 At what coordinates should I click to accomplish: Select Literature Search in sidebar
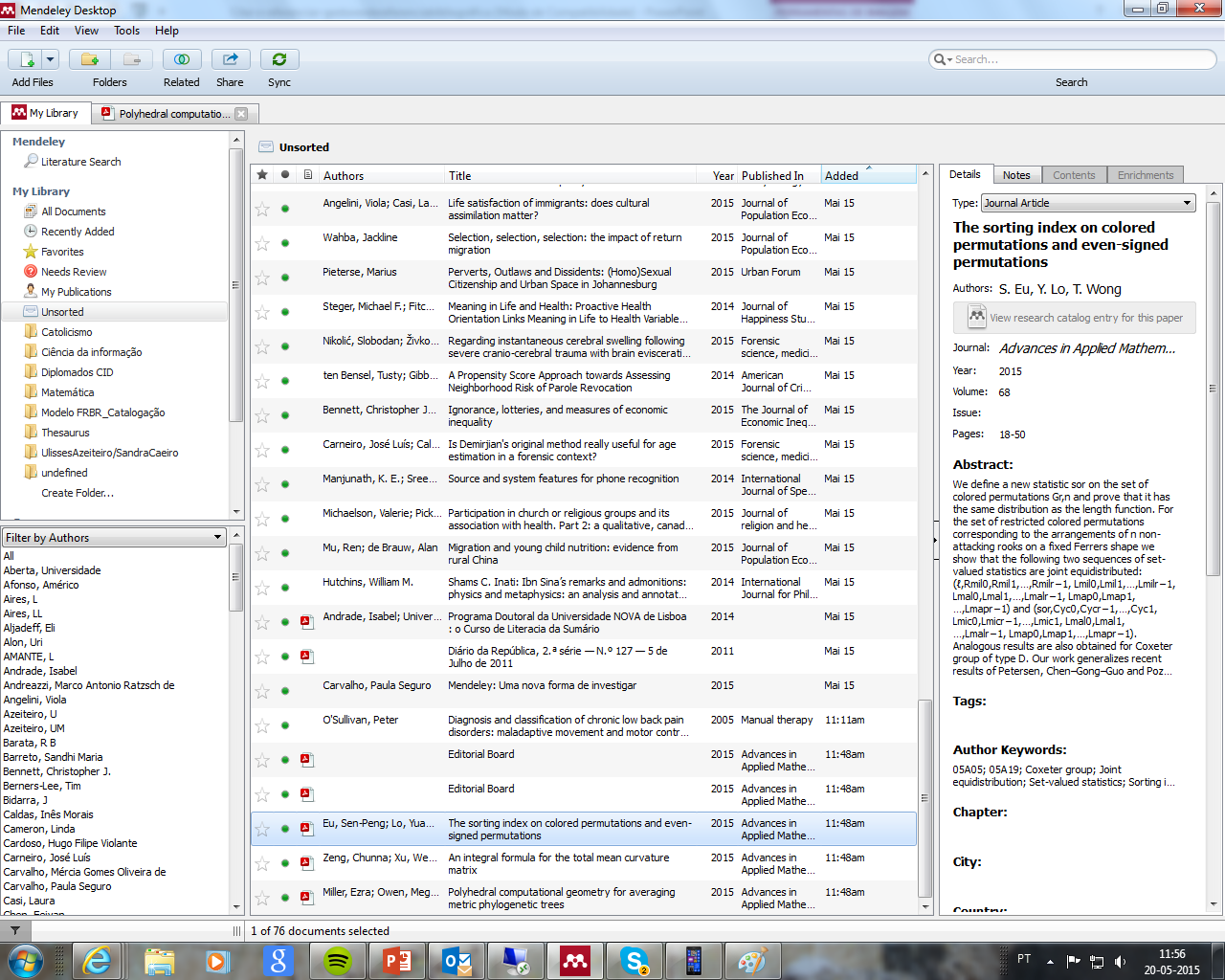click(80, 162)
